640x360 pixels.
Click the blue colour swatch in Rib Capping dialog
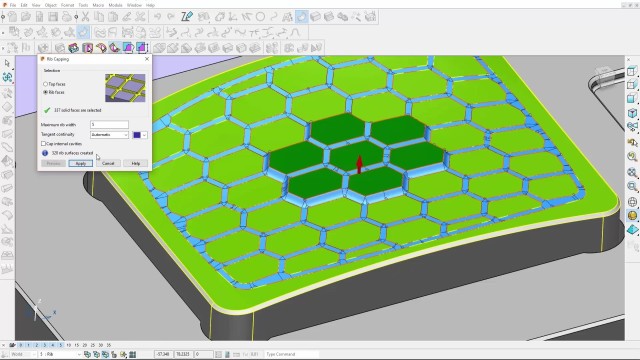click(137, 135)
